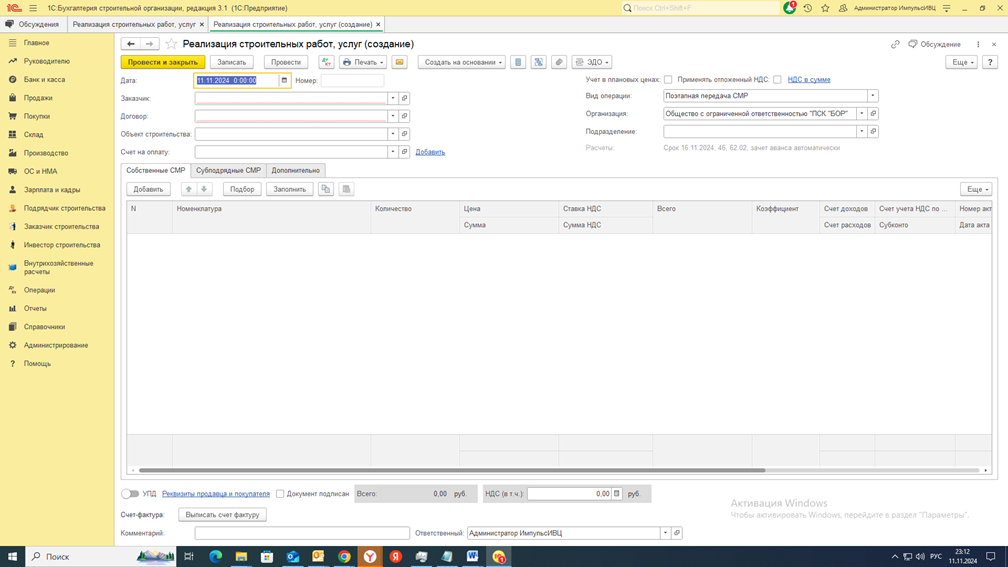Open calendar picker in the Дата field
Screen dimensions: 1008x567
click(284, 80)
